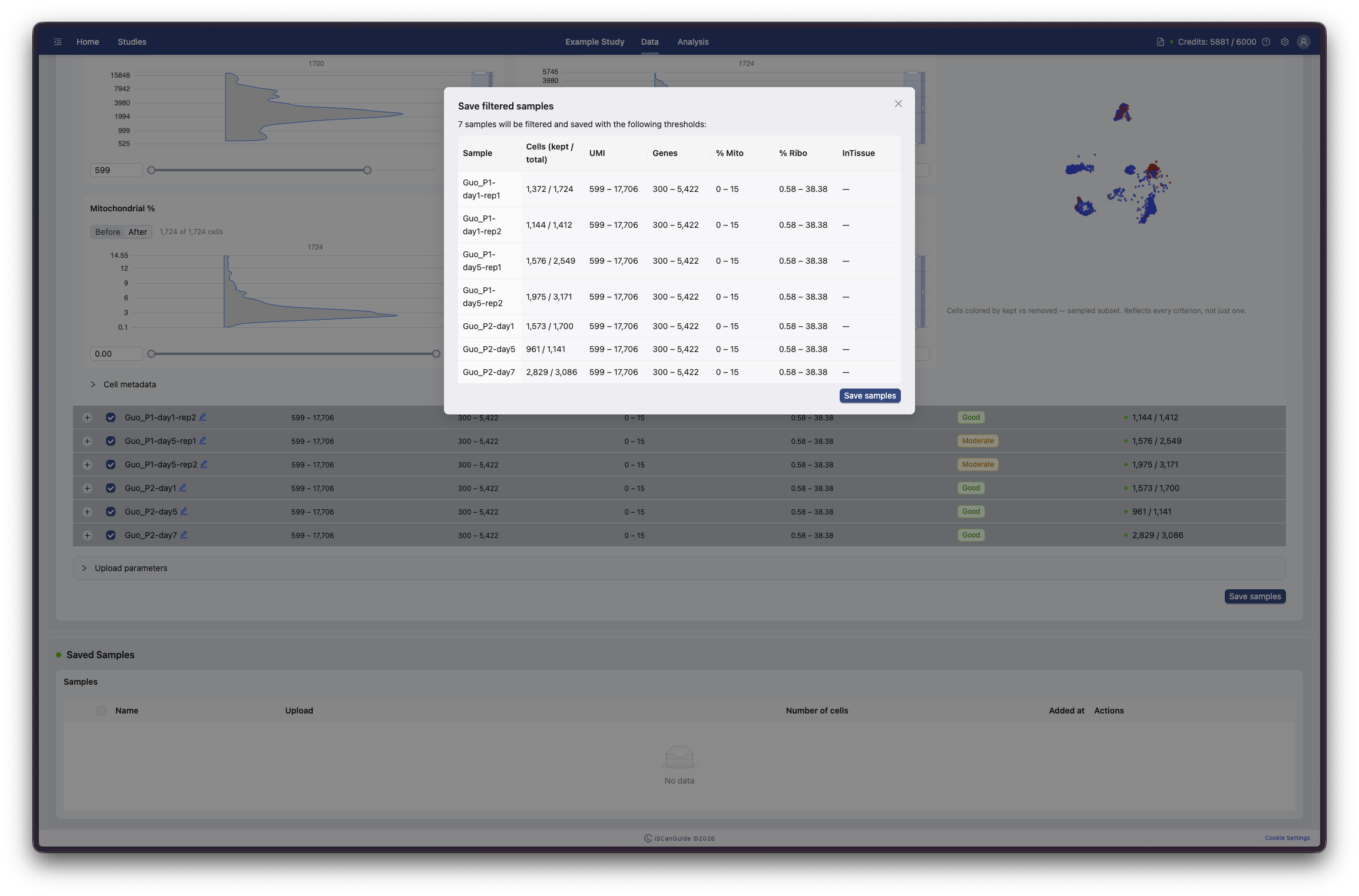Image resolution: width=1359 pixels, height=896 pixels.
Task: Switch mitochondrial plot to After
Action: click(x=138, y=232)
